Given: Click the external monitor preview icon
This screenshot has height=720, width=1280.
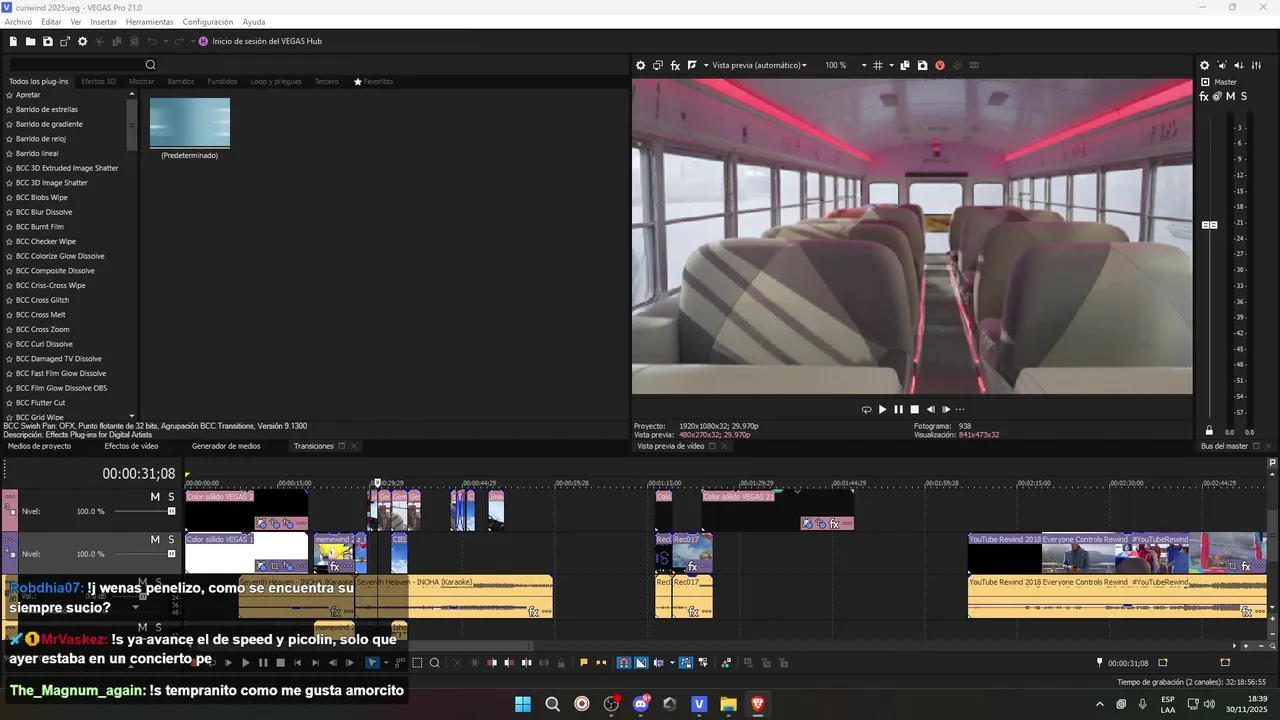Looking at the screenshot, I should [x=658, y=66].
